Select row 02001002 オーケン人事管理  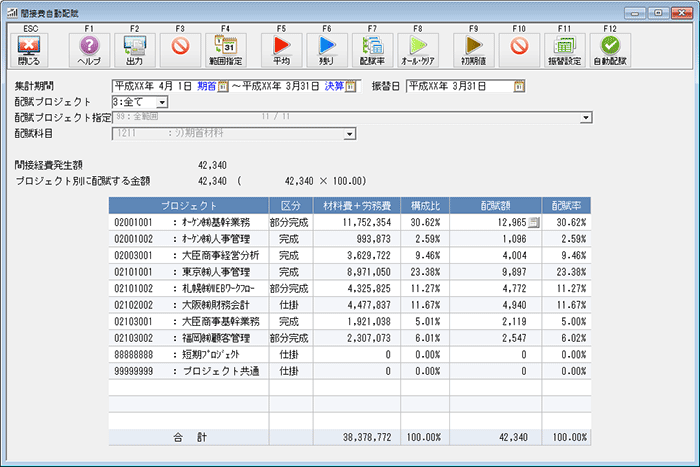pyautogui.click(x=350, y=239)
